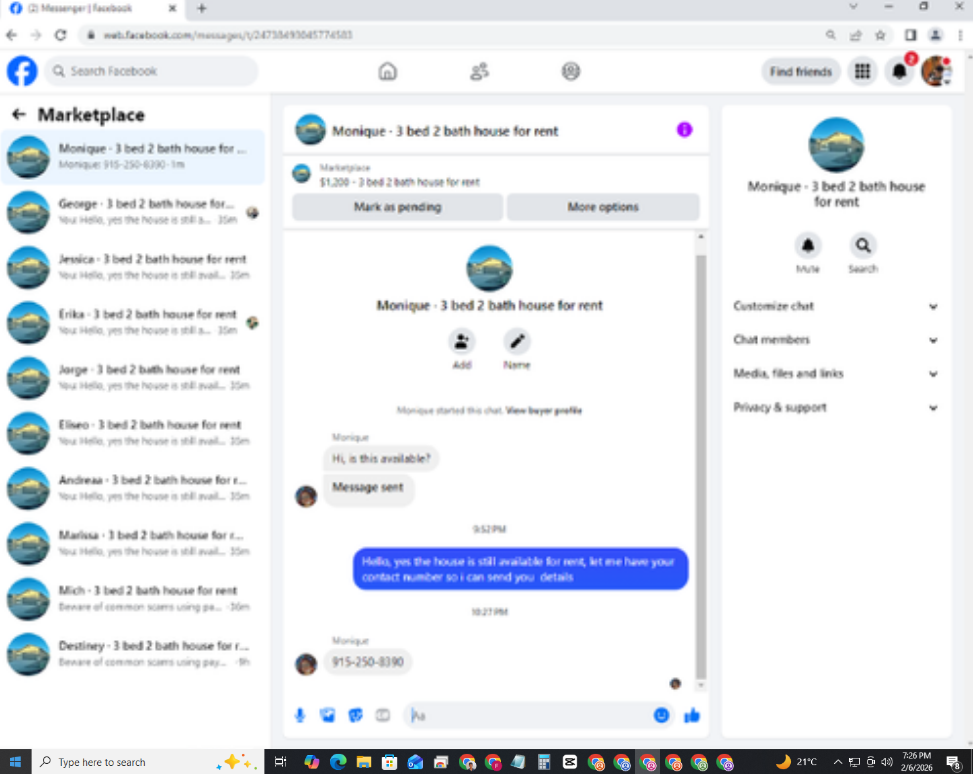Reload the page in the browser
This screenshot has height=774, width=973.
tap(60, 35)
